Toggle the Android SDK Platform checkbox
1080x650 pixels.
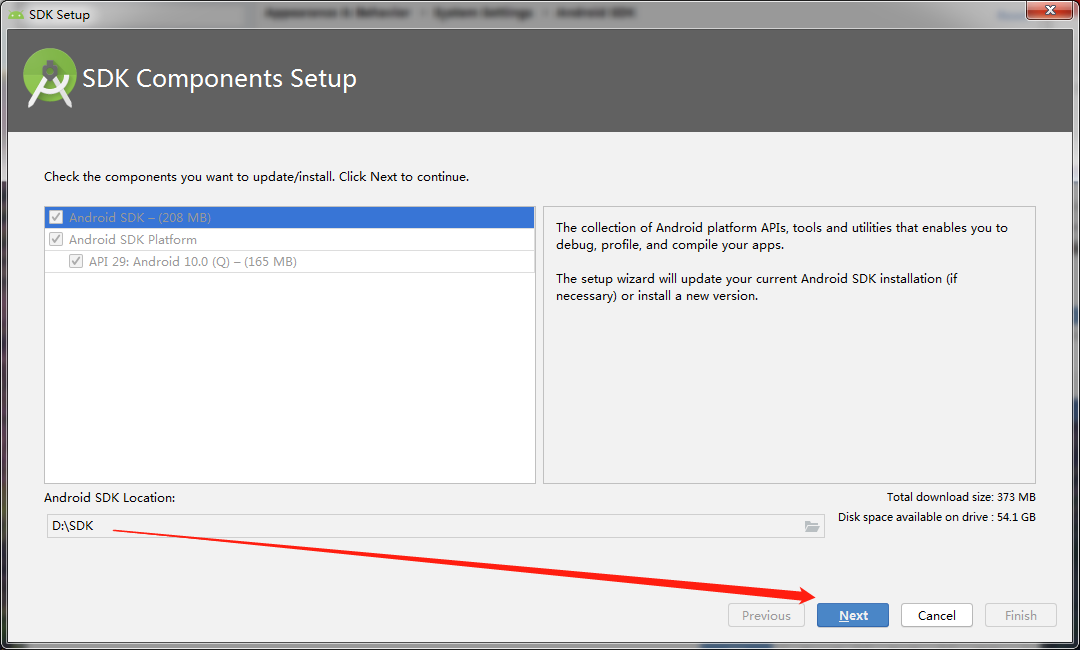tap(56, 240)
